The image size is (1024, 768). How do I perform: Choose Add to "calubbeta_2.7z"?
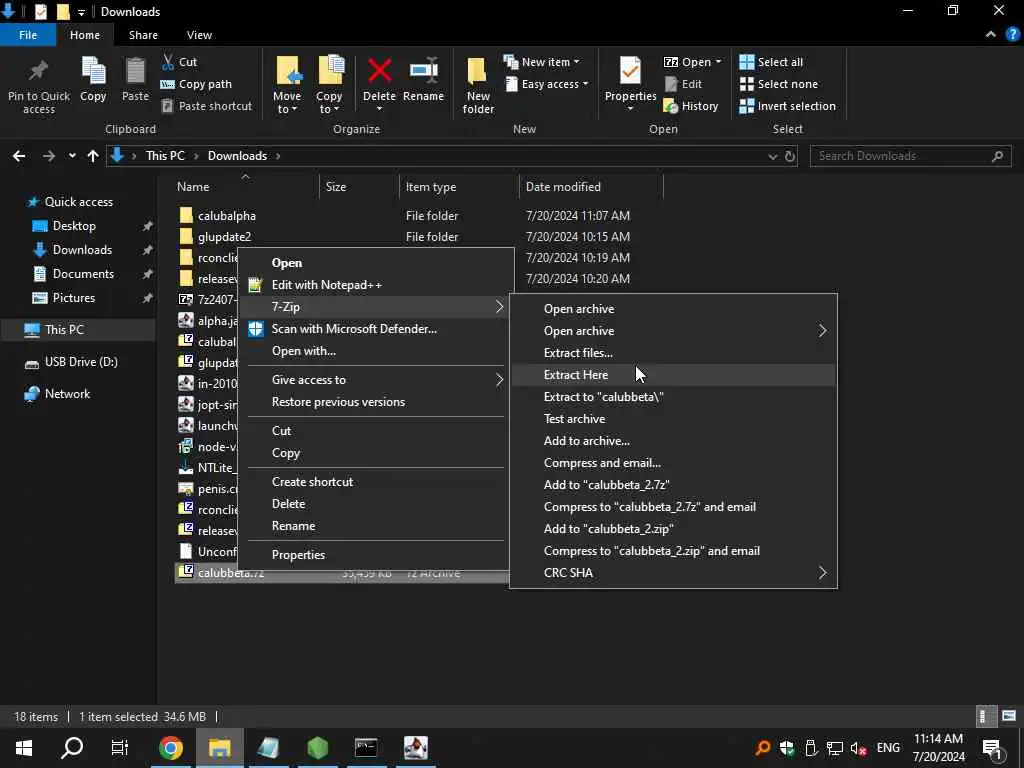(x=673, y=485)
